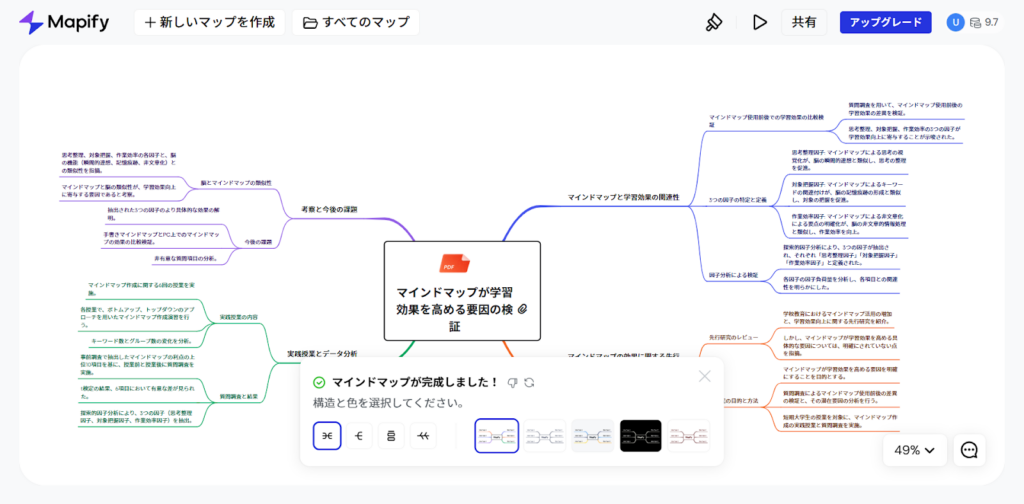Click the thumbs-down feedback icon
This screenshot has height=504, width=1024.
tap(513, 383)
